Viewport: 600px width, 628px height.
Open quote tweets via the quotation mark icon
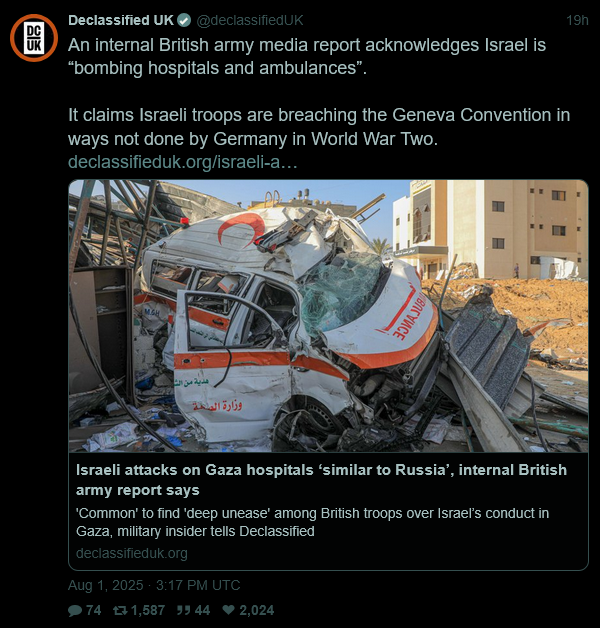(x=183, y=610)
